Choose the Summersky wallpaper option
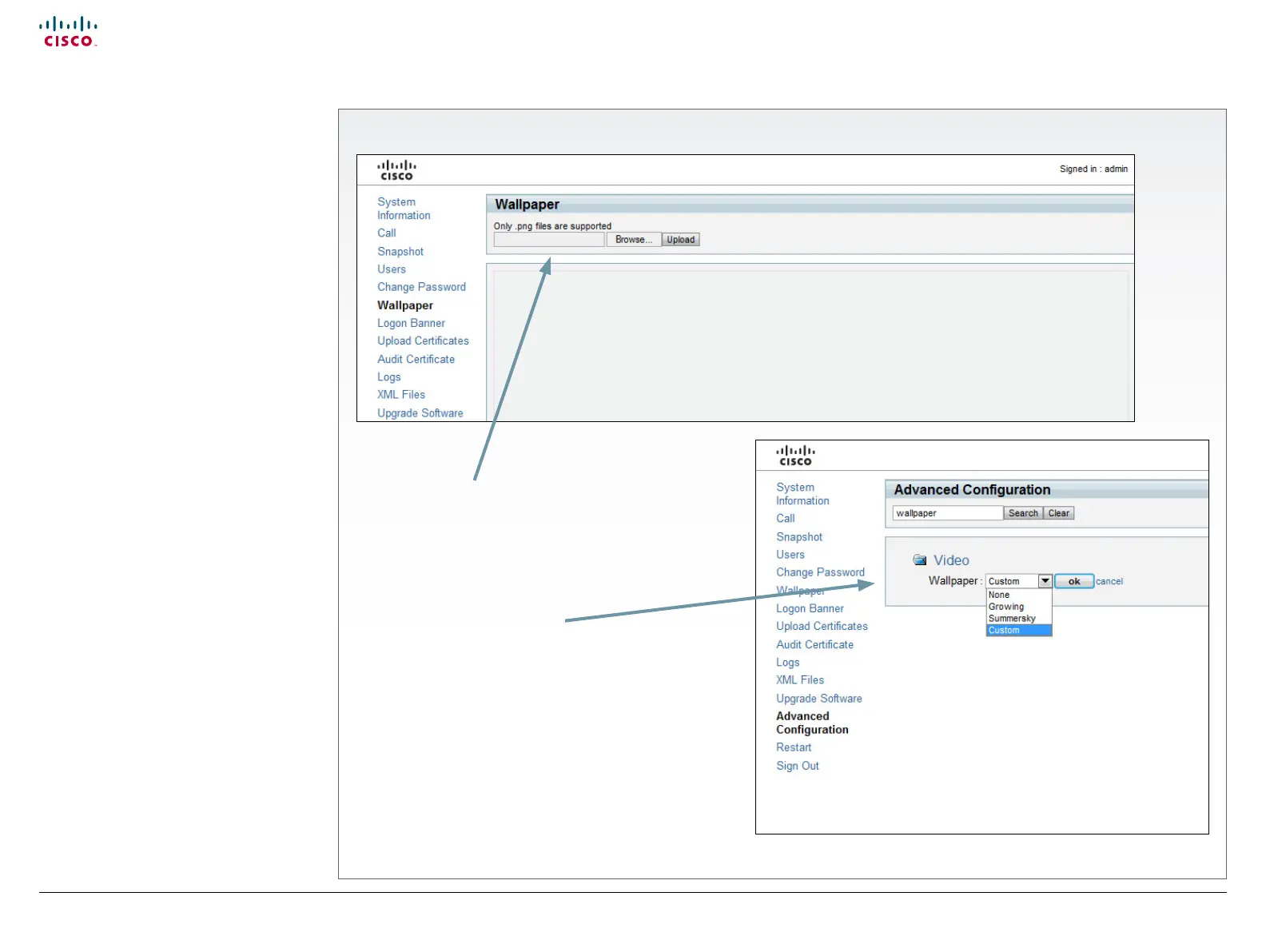The height and width of the screenshot is (952, 1266). (1012, 619)
